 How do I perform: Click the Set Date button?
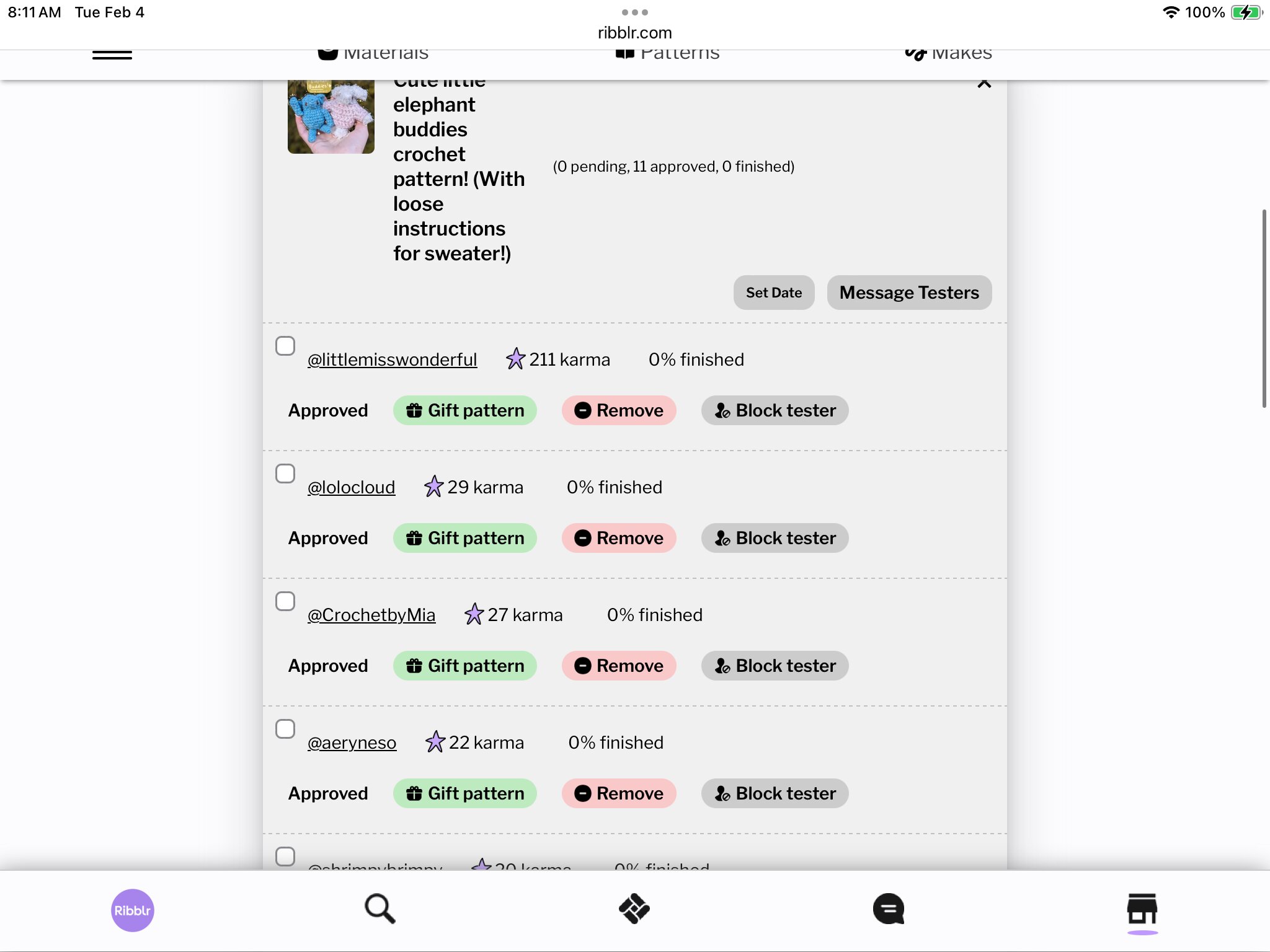click(773, 293)
